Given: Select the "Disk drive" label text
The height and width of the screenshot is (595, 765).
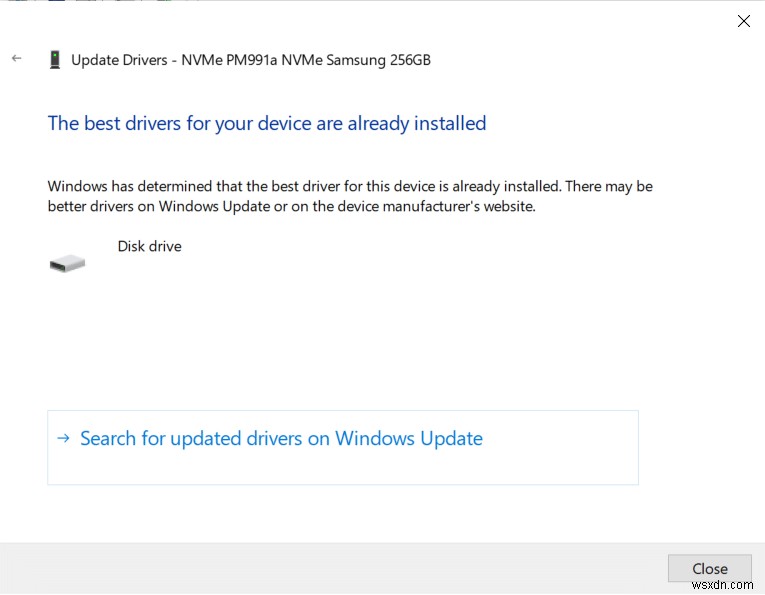Looking at the screenshot, I should point(149,246).
